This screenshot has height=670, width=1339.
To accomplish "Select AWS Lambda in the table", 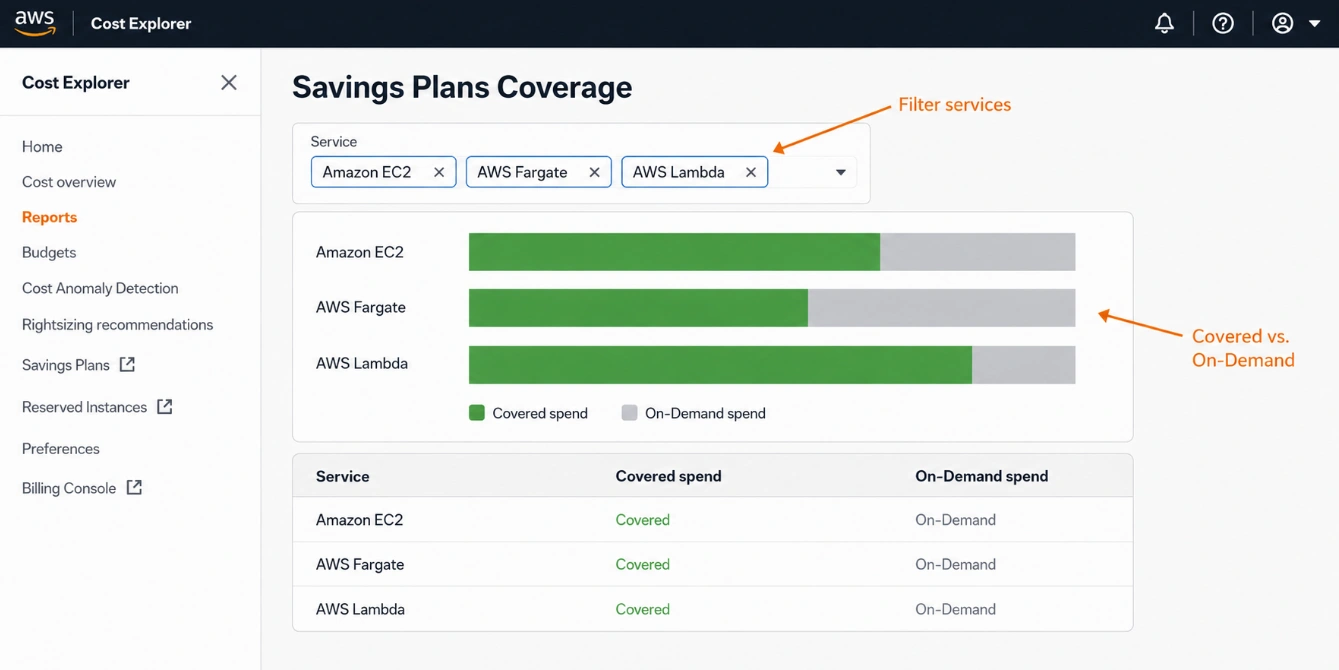I will point(360,609).
